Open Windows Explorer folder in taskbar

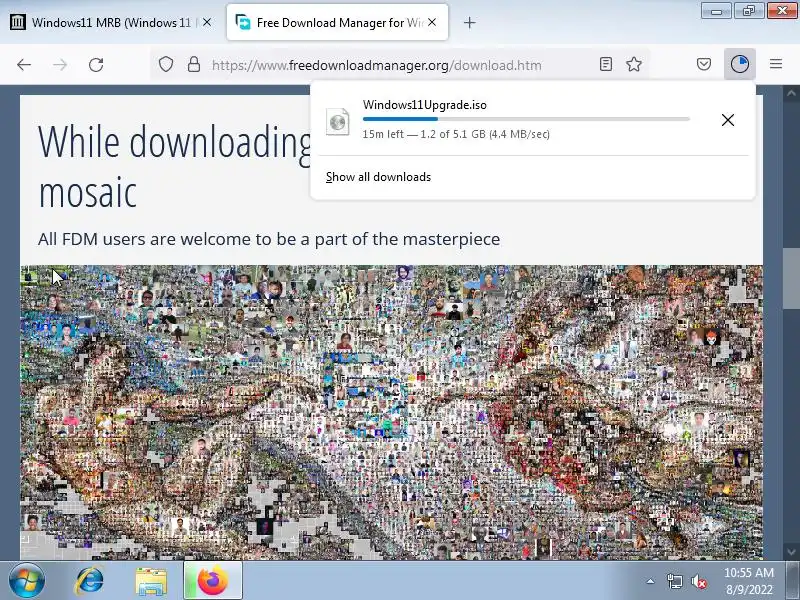[x=151, y=582]
